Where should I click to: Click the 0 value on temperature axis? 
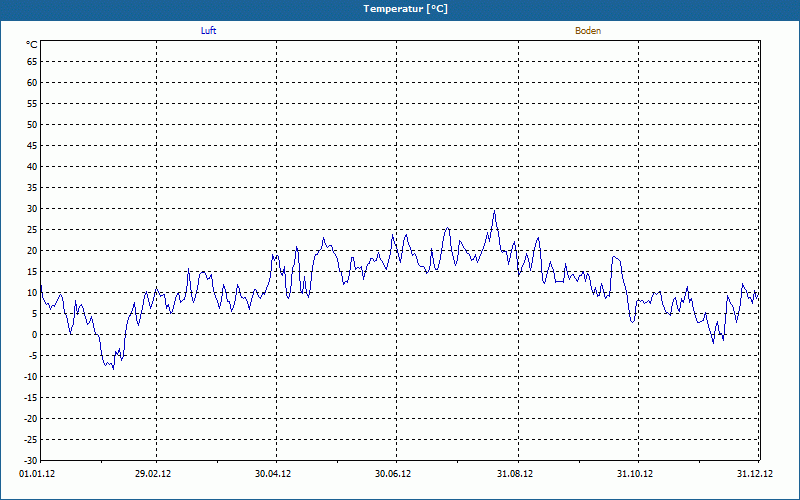(35, 335)
